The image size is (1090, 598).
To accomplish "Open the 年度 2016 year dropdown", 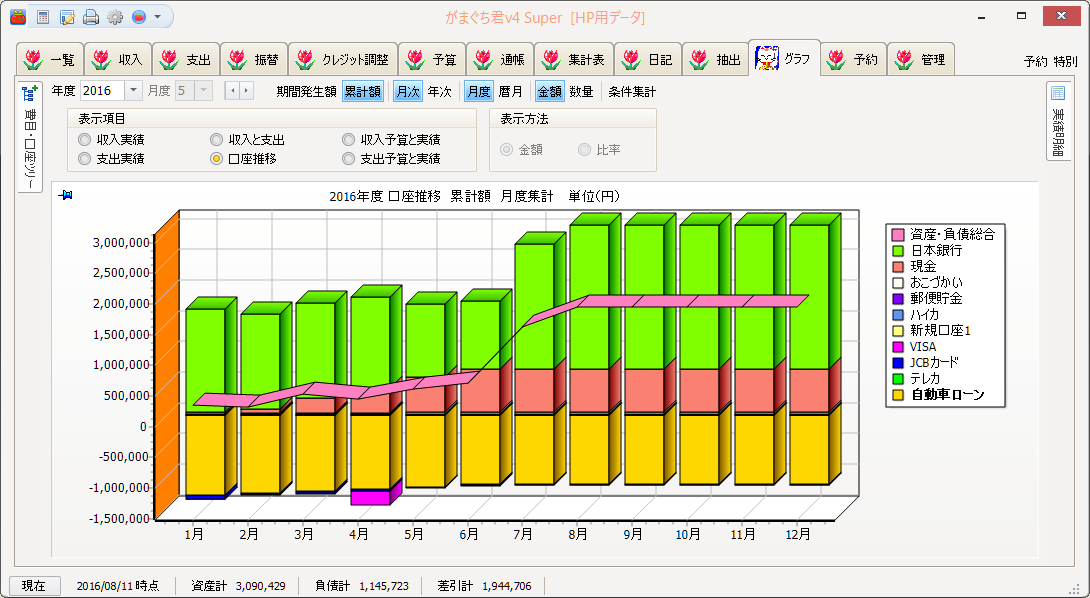I will [134, 91].
